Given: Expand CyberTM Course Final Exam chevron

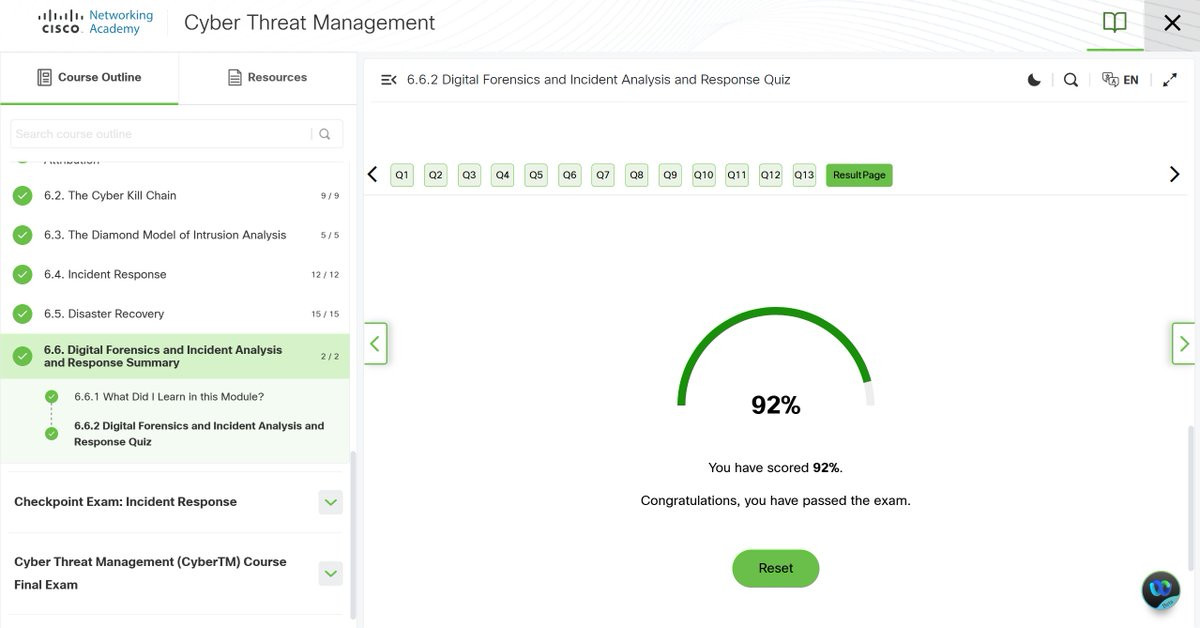Looking at the screenshot, I should [330, 573].
